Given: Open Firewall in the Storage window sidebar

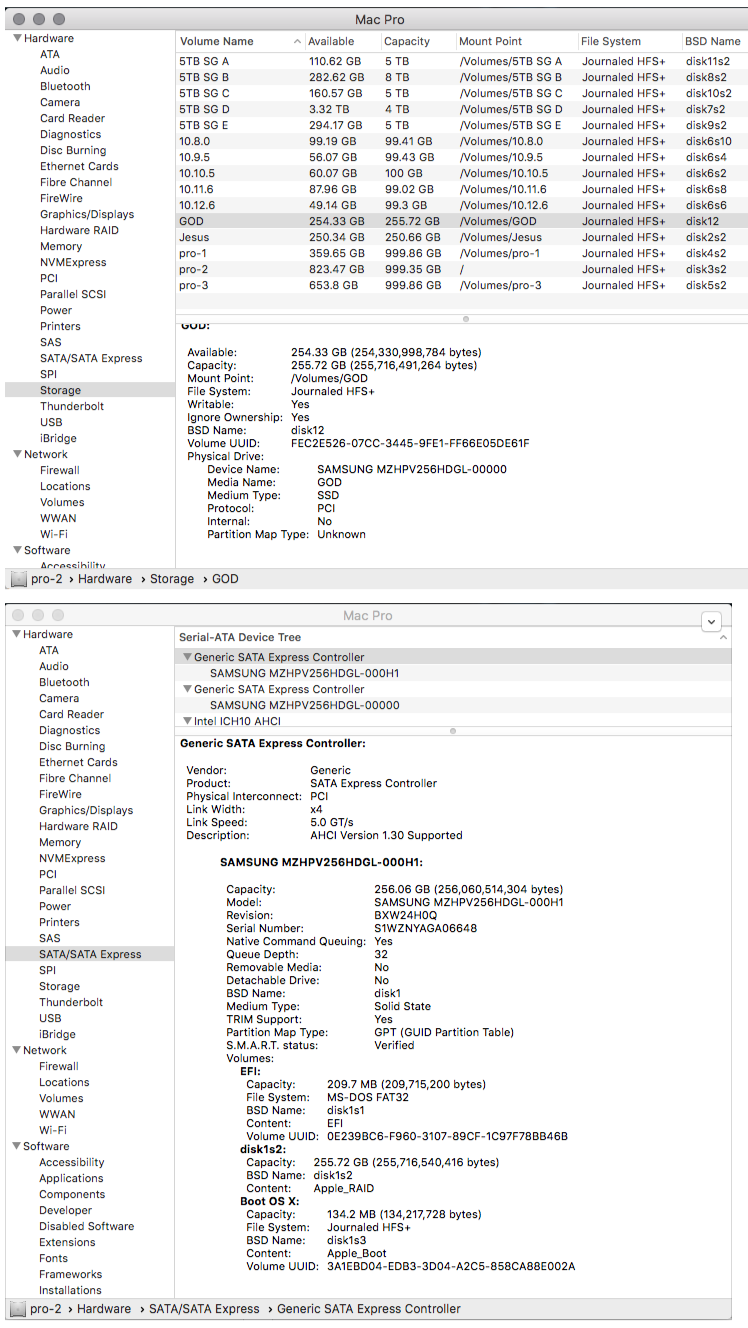Looking at the screenshot, I should point(60,470).
